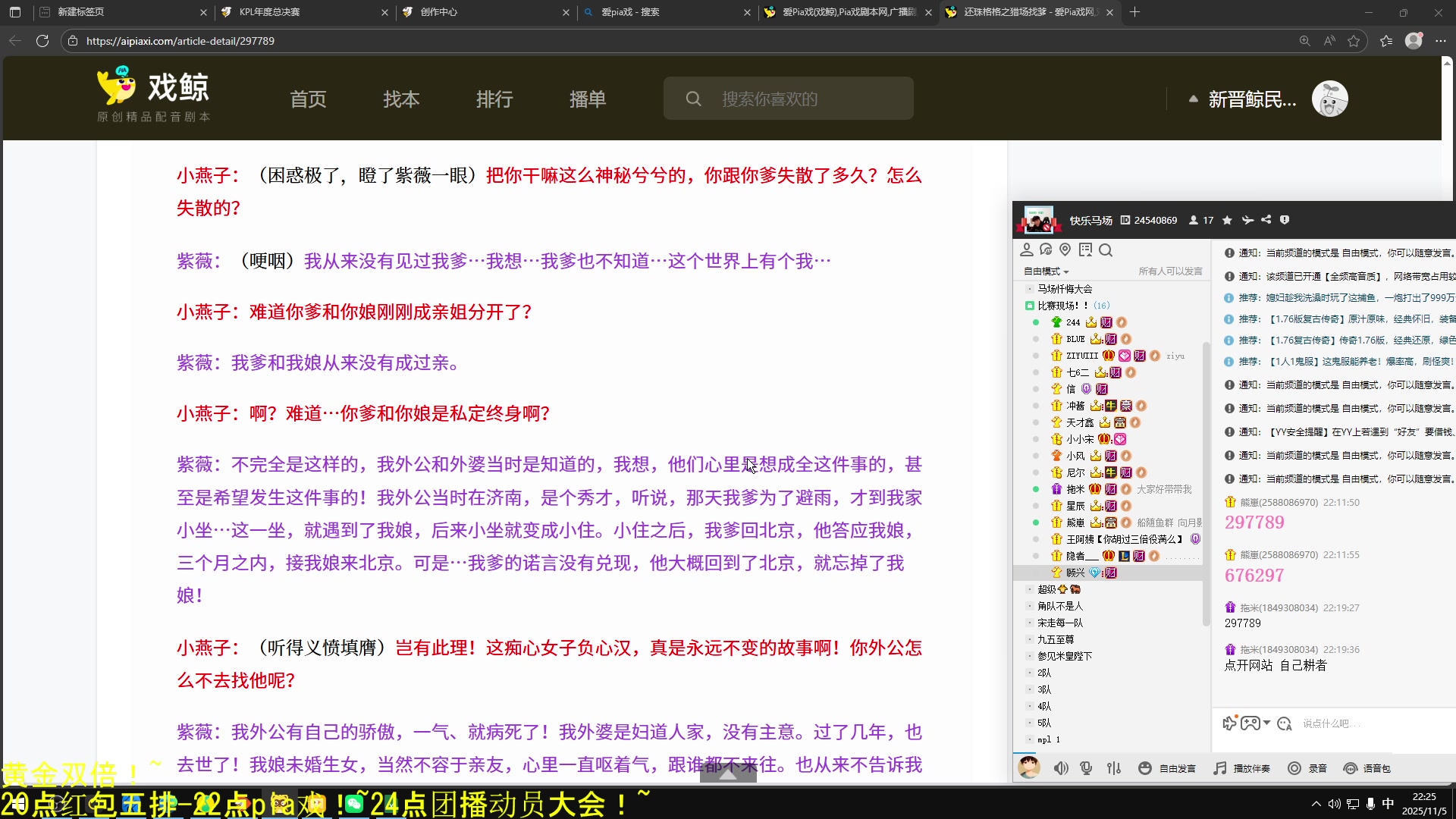Open the dropdown arrow beside the controller icon
1456x819 pixels.
[x=1266, y=723]
